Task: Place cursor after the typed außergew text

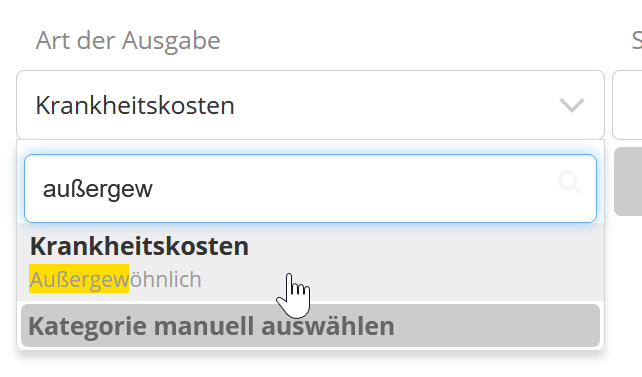Action: (154, 189)
